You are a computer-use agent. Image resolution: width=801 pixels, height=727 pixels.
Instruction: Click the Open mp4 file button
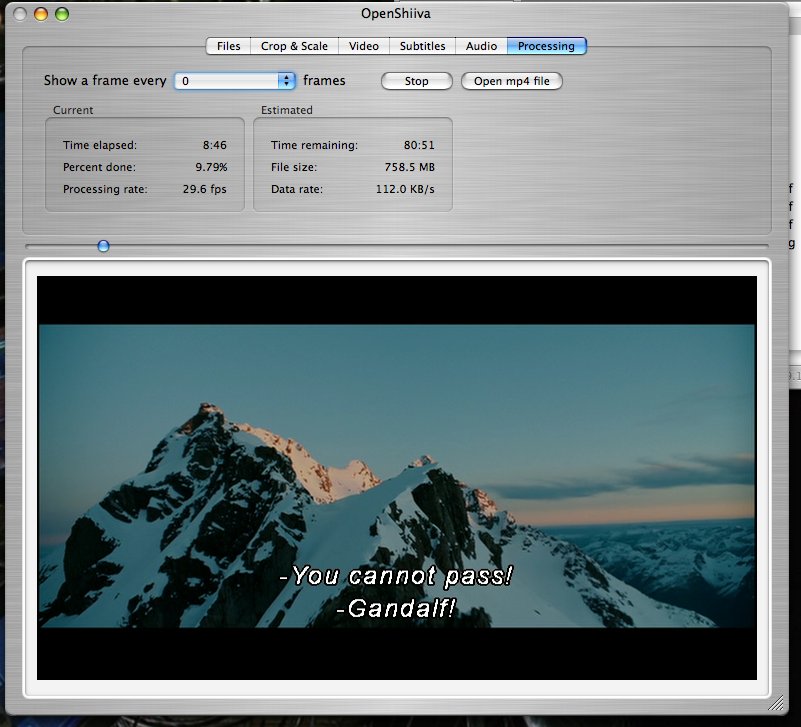pos(511,81)
